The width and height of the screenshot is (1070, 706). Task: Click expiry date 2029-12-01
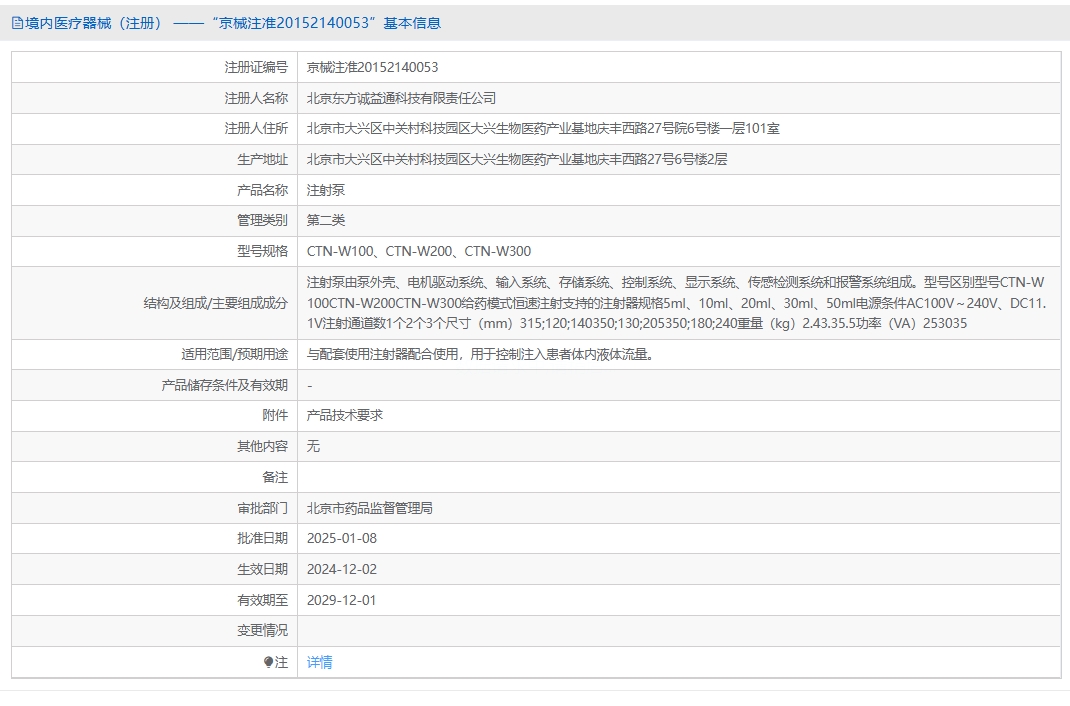pyautogui.click(x=342, y=600)
